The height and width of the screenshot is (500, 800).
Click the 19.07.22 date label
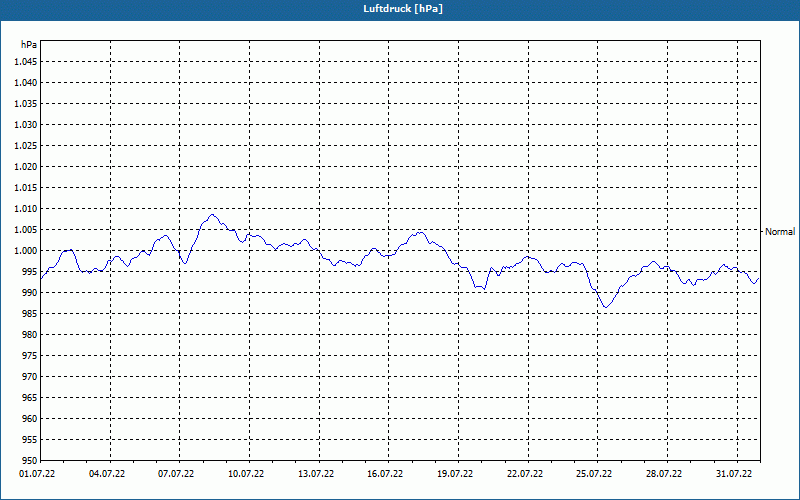[x=455, y=474]
